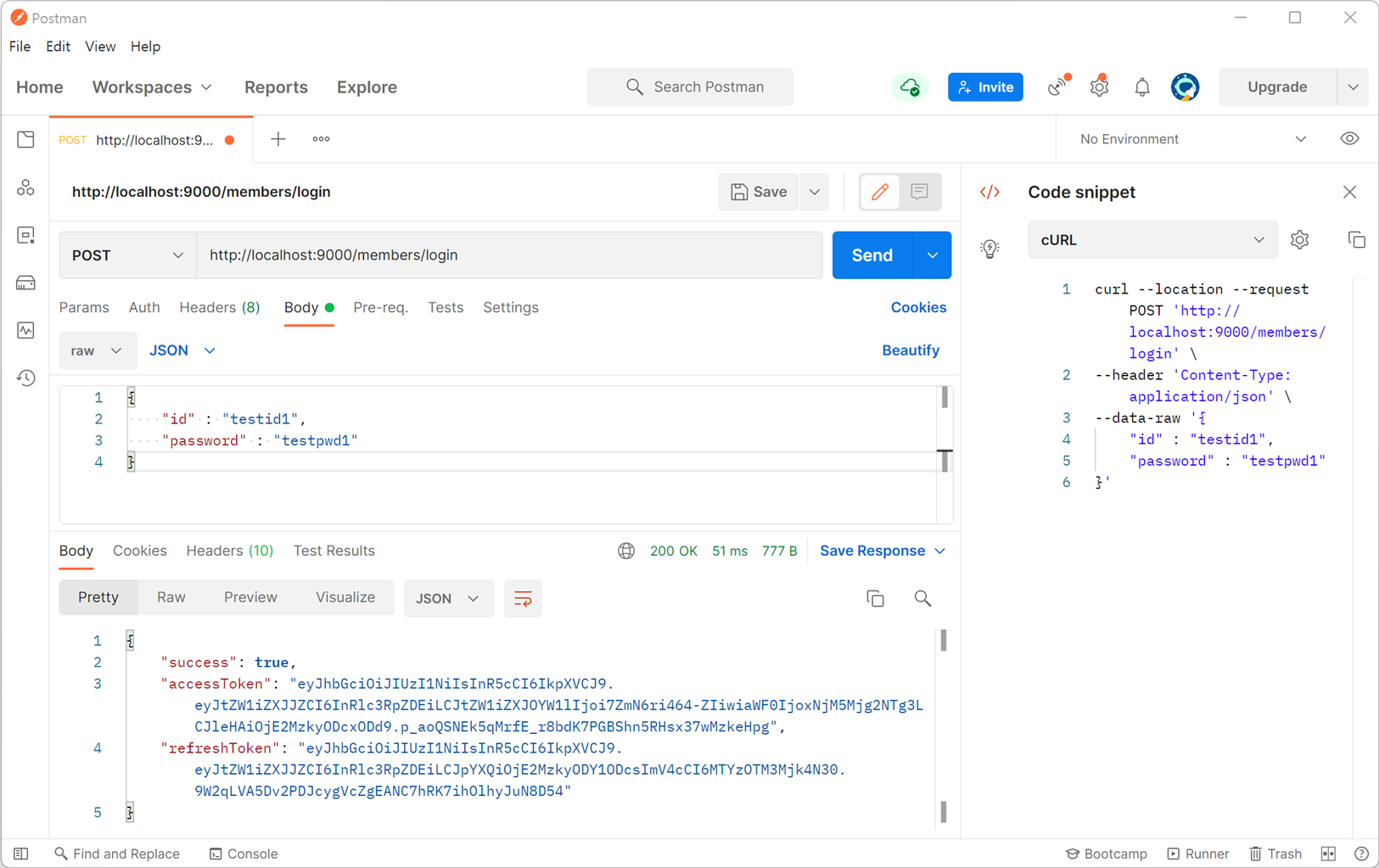Open the No Environment selector
This screenshot has height=868, width=1379.
click(1192, 139)
